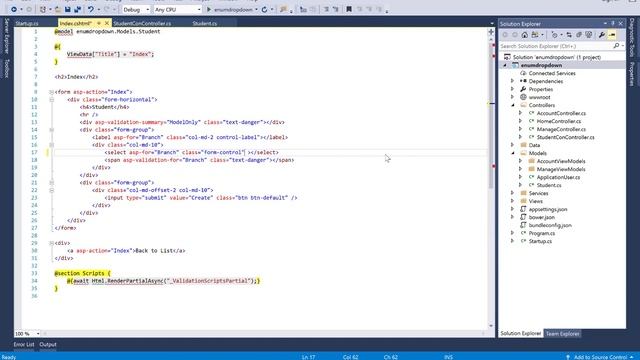
Task: Click the Pending Changes Filter icon
Action: 554,35
